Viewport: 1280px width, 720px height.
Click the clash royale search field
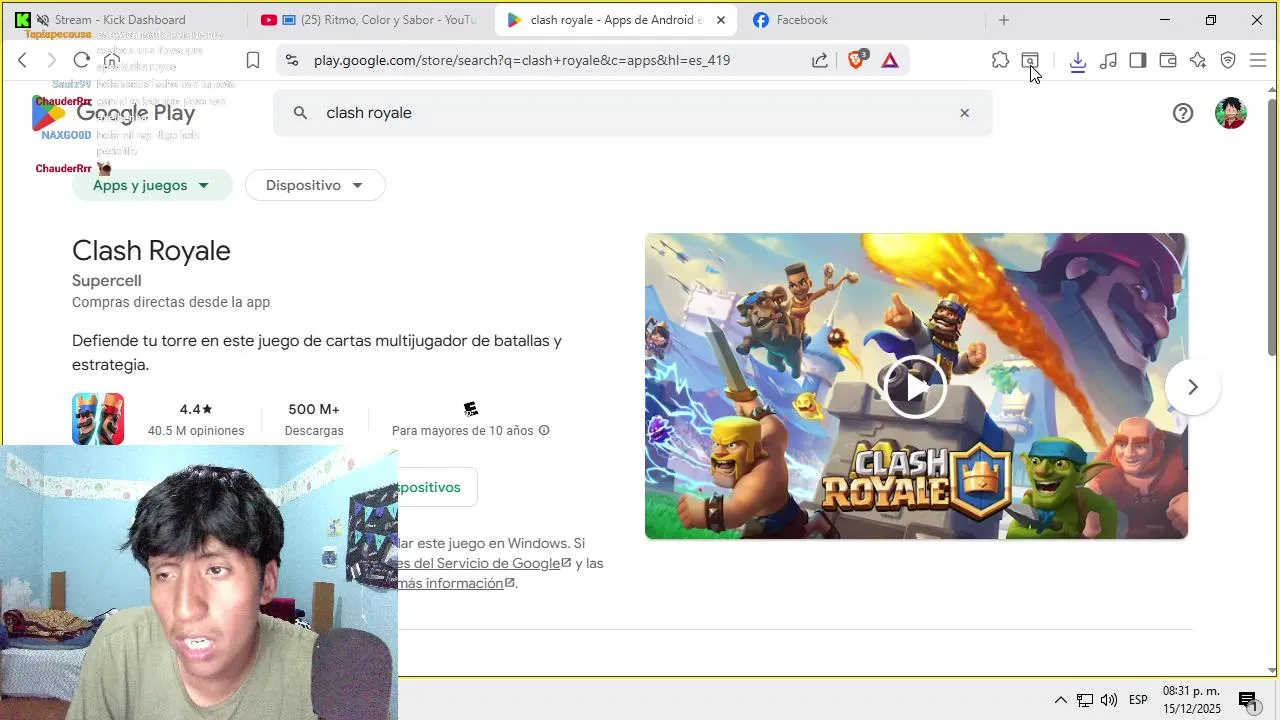click(x=633, y=113)
